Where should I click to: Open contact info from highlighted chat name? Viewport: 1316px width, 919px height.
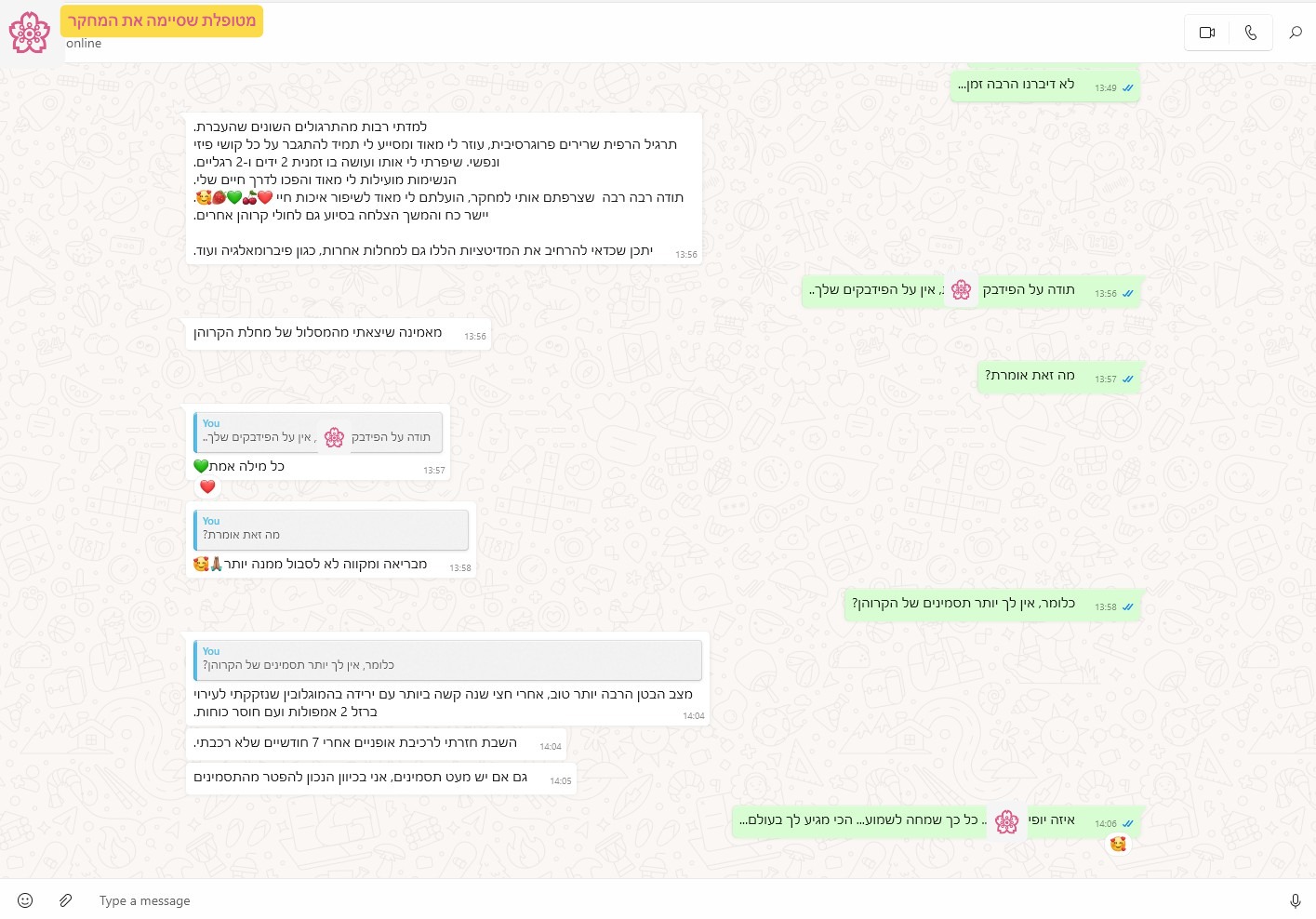[x=162, y=20]
